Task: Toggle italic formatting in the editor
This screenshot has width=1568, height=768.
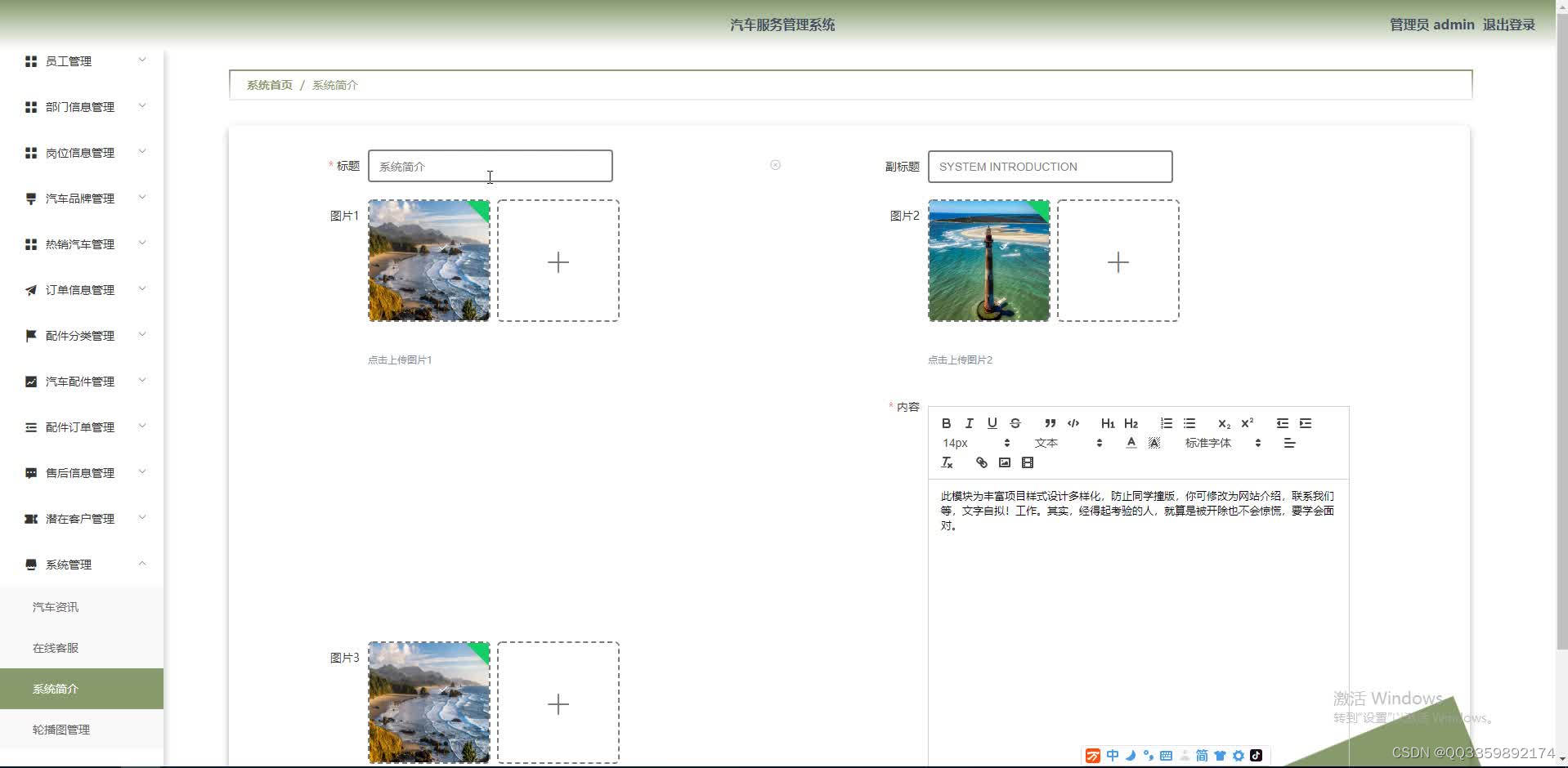Action: coord(969,423)
